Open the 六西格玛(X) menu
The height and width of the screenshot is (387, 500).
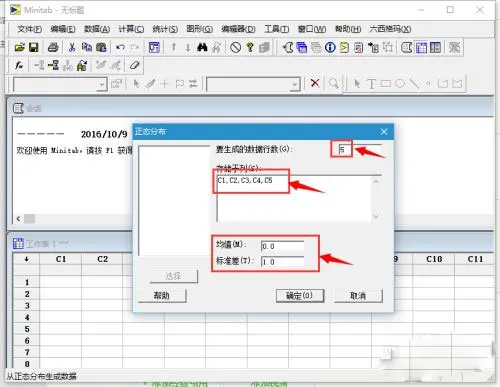[x=390, y=29]
